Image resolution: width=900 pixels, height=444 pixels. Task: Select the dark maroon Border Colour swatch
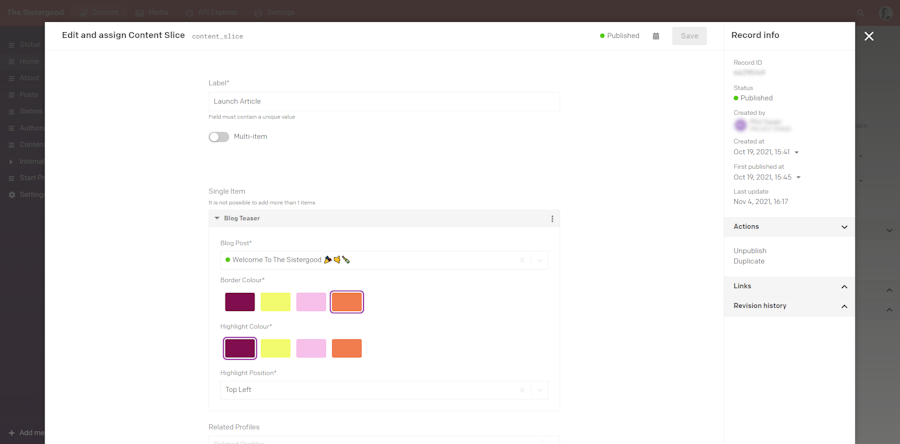pyautogui.click(x=240, y=302)
